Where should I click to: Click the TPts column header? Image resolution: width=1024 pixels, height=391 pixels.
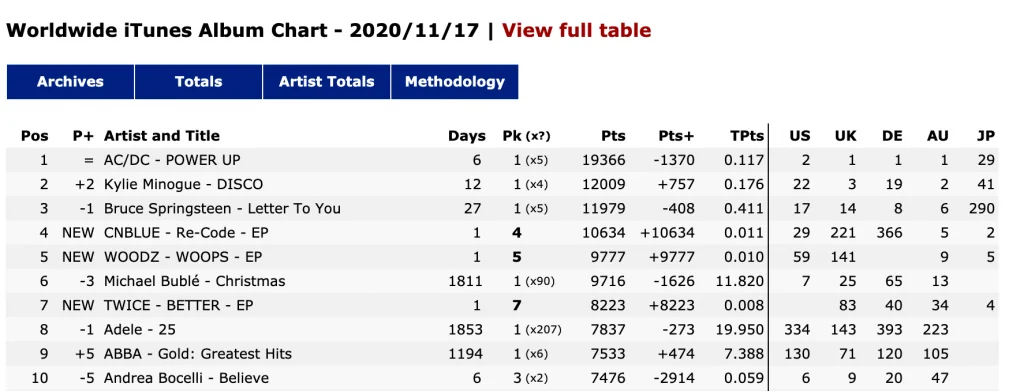point(746,136)
